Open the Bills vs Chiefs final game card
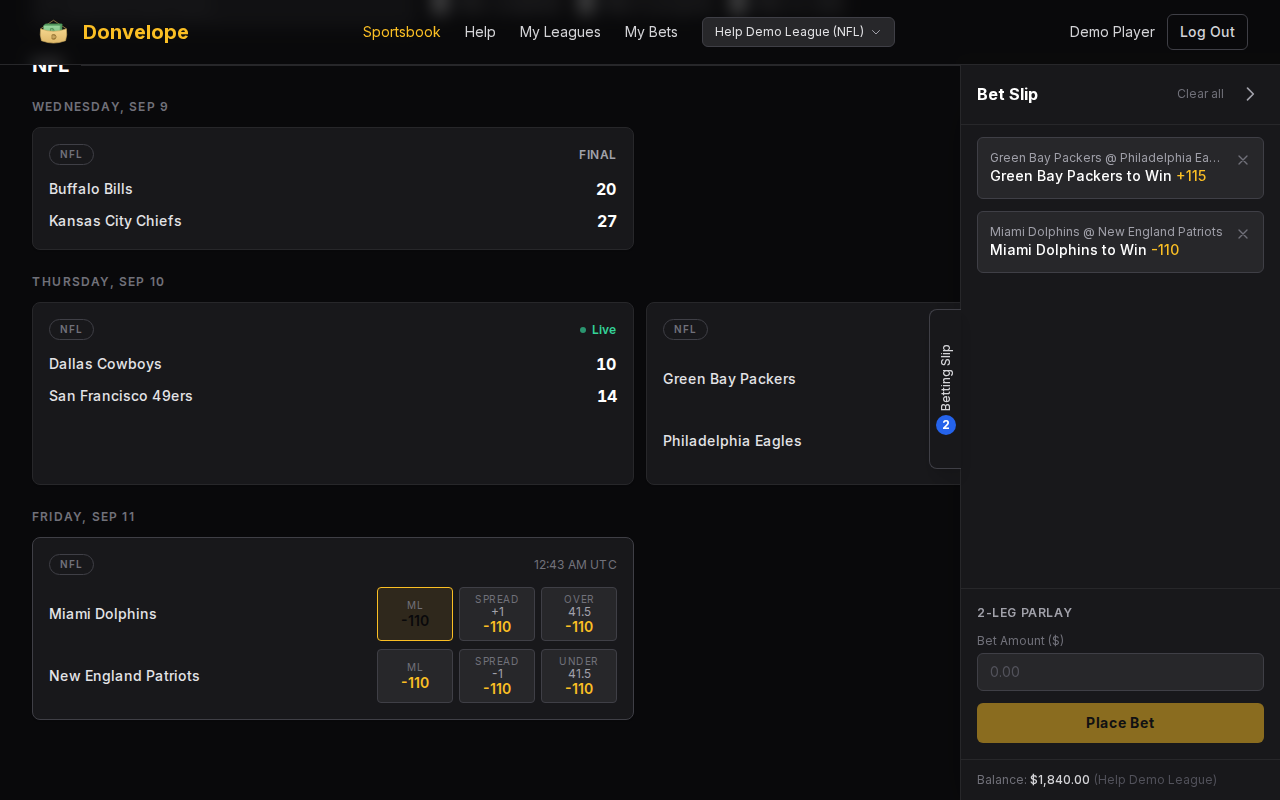 (x=333, y=188)
